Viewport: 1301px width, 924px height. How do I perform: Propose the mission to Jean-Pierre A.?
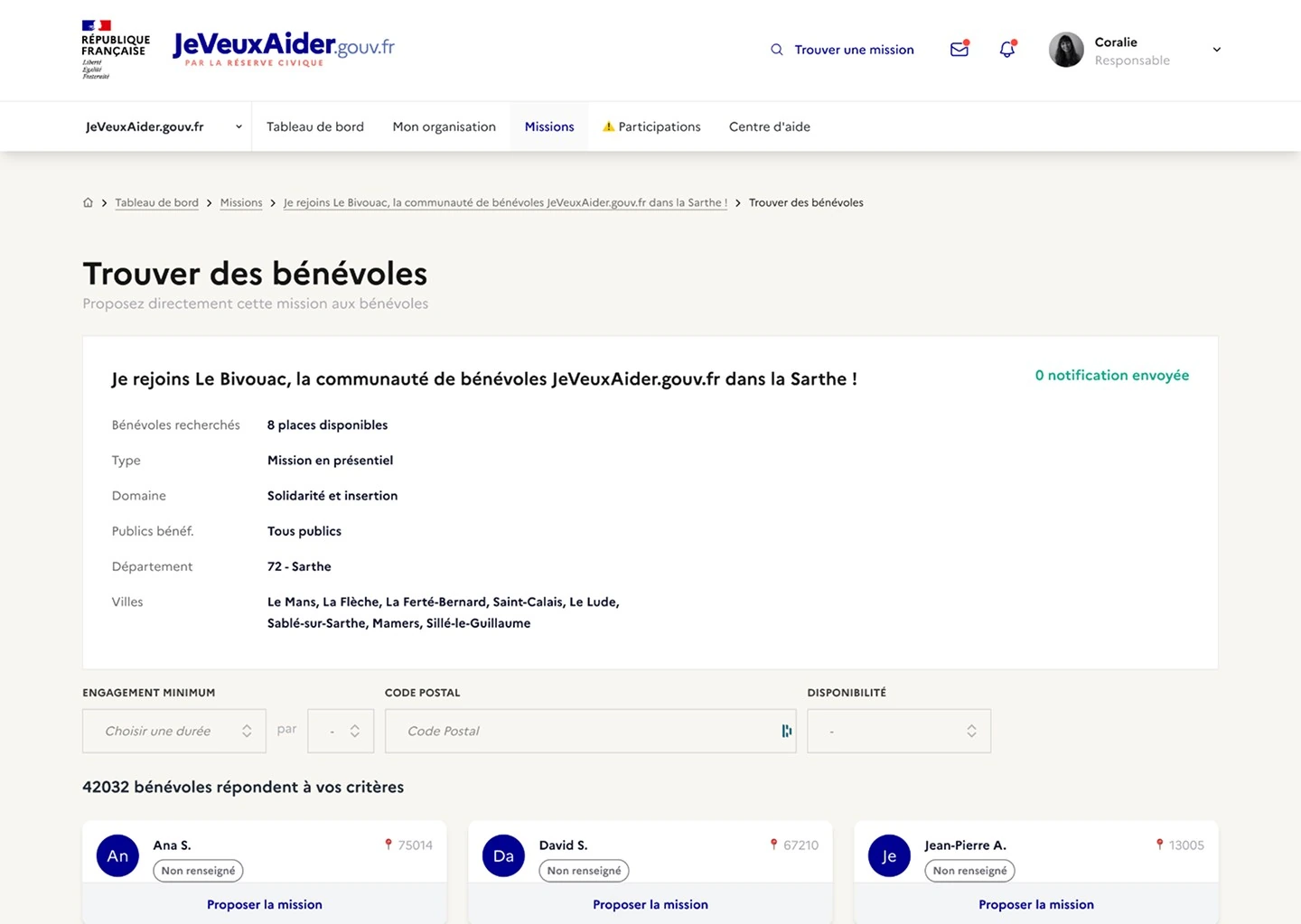(1036, 904)
